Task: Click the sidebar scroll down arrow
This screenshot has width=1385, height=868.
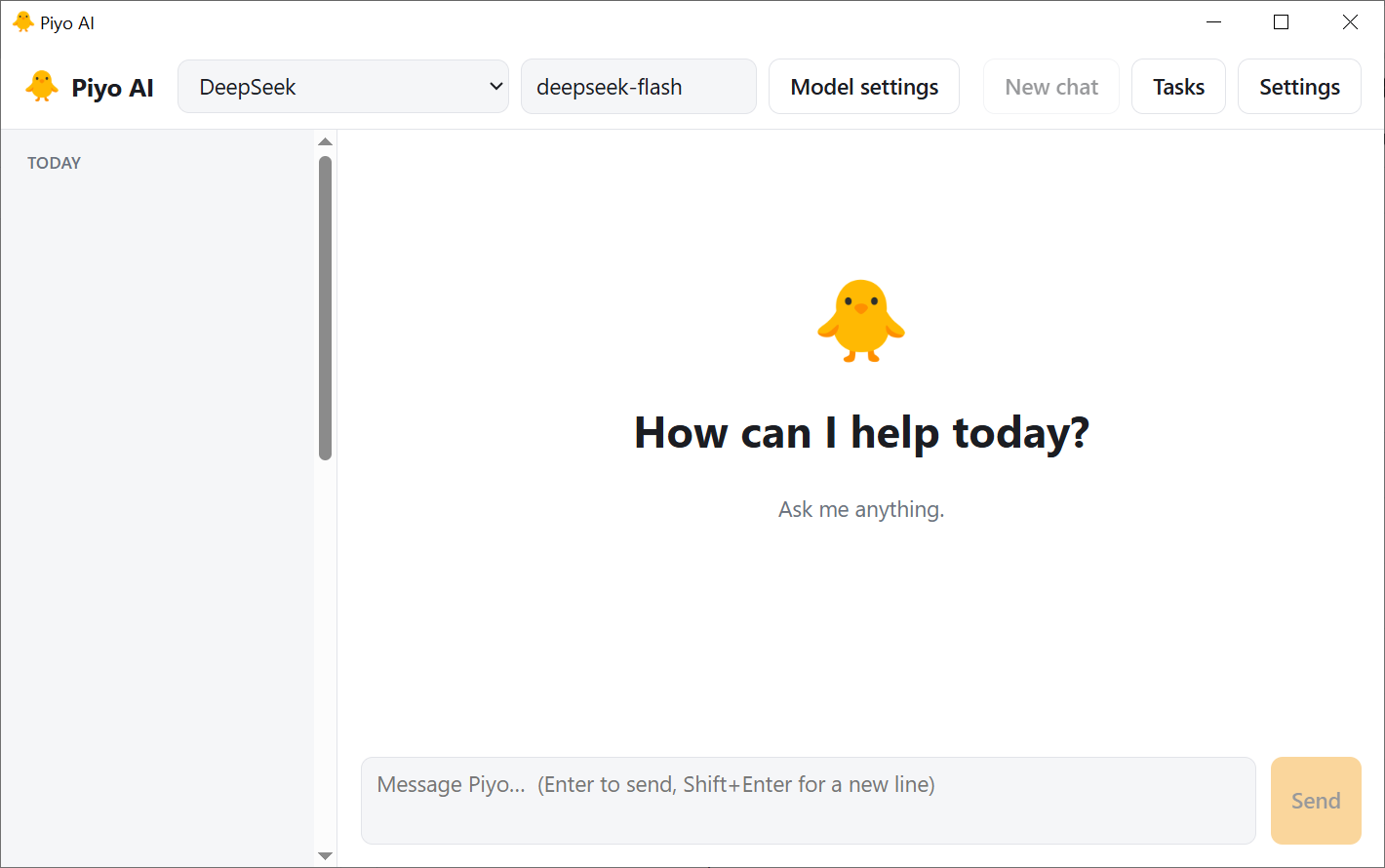Action: click(x=326, y=855)
